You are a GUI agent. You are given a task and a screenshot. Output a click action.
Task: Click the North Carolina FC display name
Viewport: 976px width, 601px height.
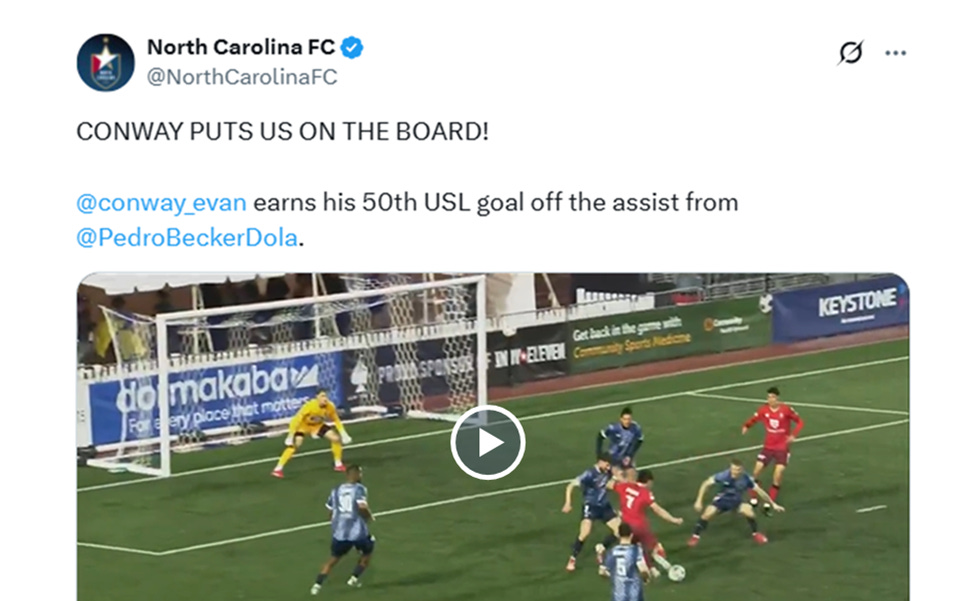point(241,47)
